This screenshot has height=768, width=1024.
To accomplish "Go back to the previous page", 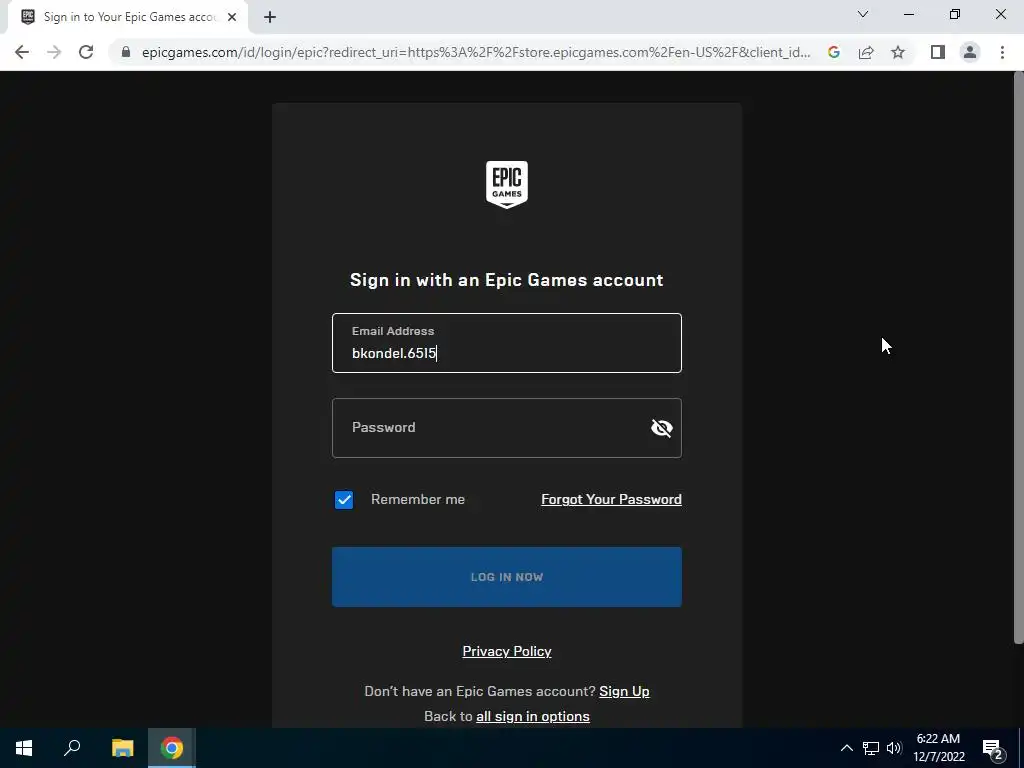I will point(22,52).
